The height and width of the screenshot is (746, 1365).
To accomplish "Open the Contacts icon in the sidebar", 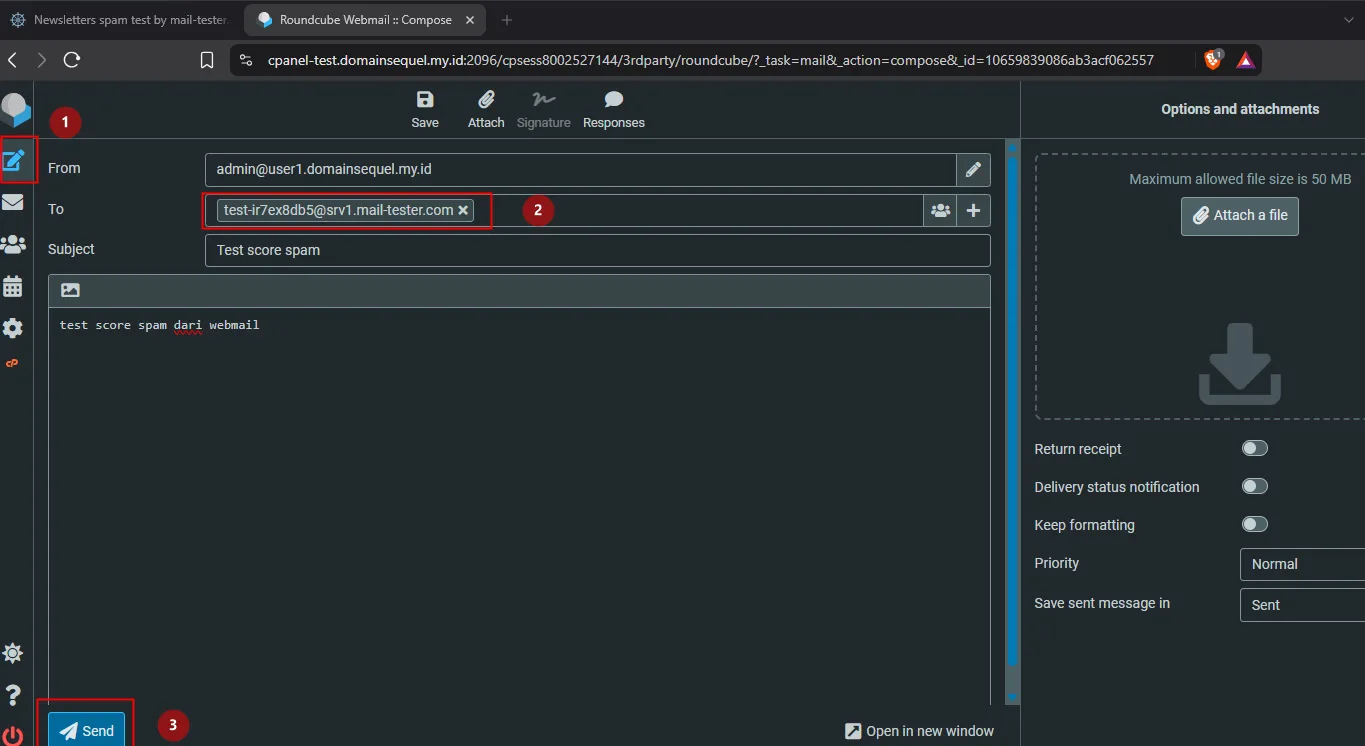I will [13, 244].
